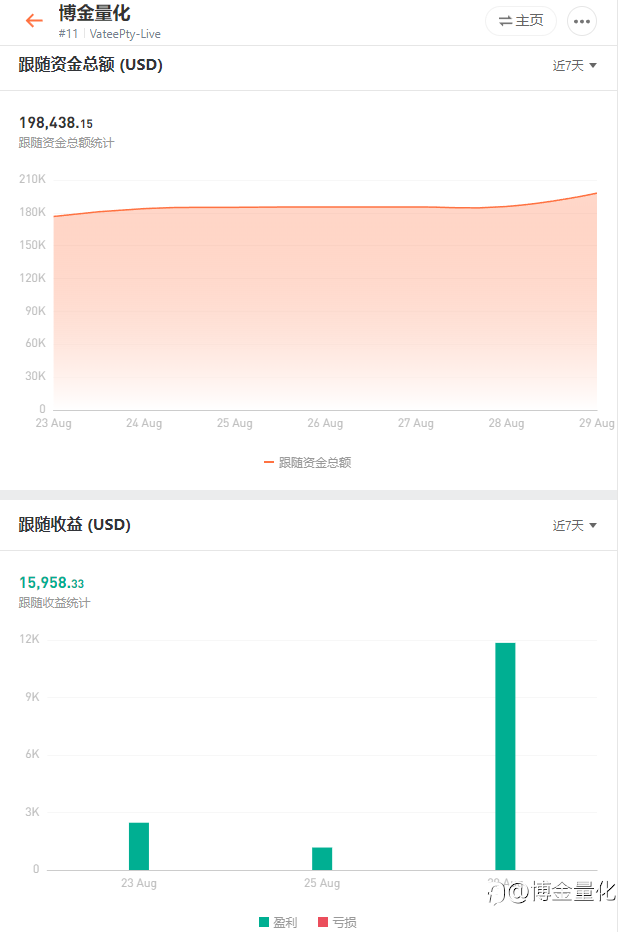The image size is (622, 932).
Task: Open 近7天 dropdown for 跟随资金总额
Action: click(x=574, y=66)
